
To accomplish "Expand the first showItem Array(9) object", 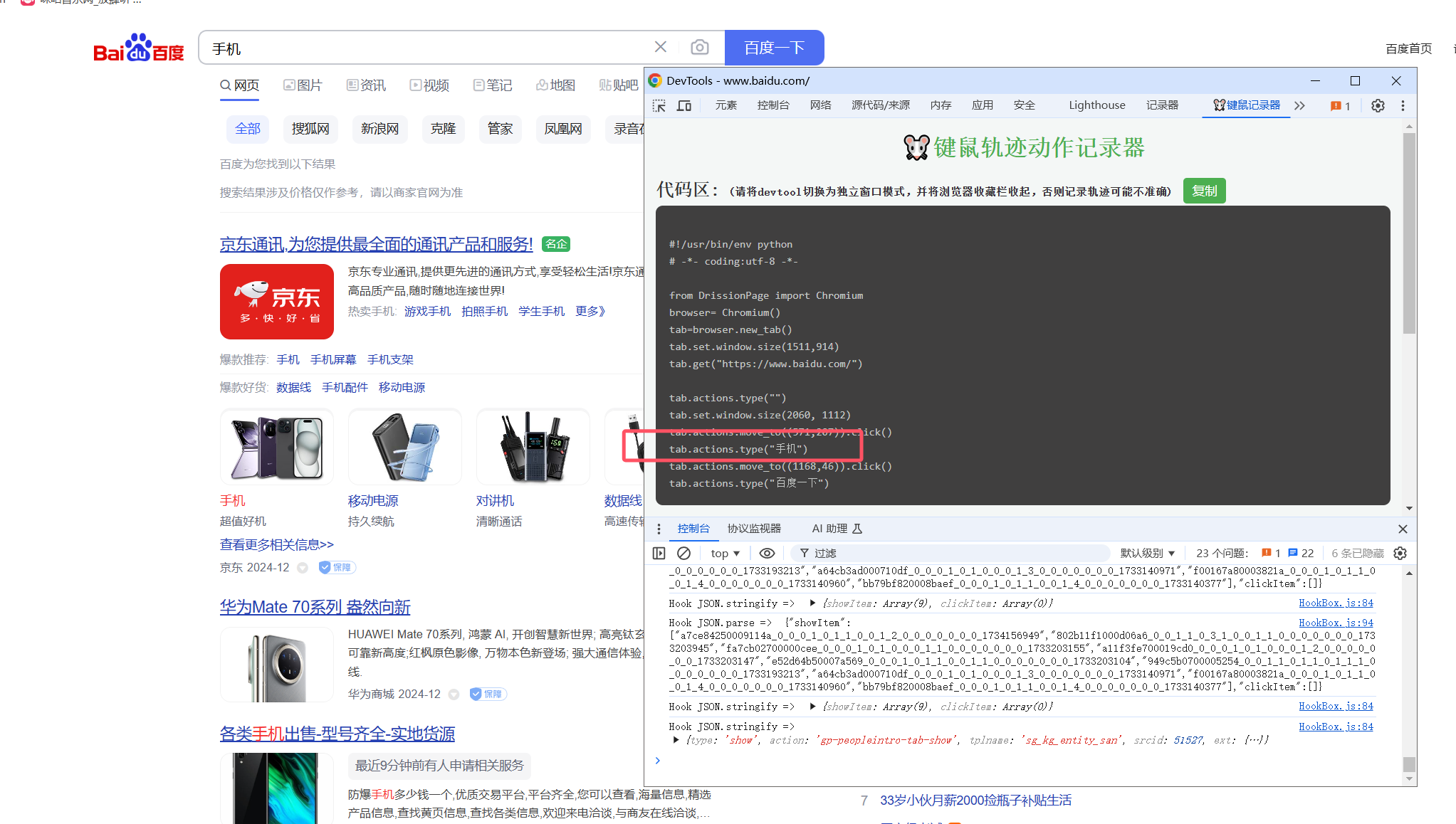I will coord(812,603).
